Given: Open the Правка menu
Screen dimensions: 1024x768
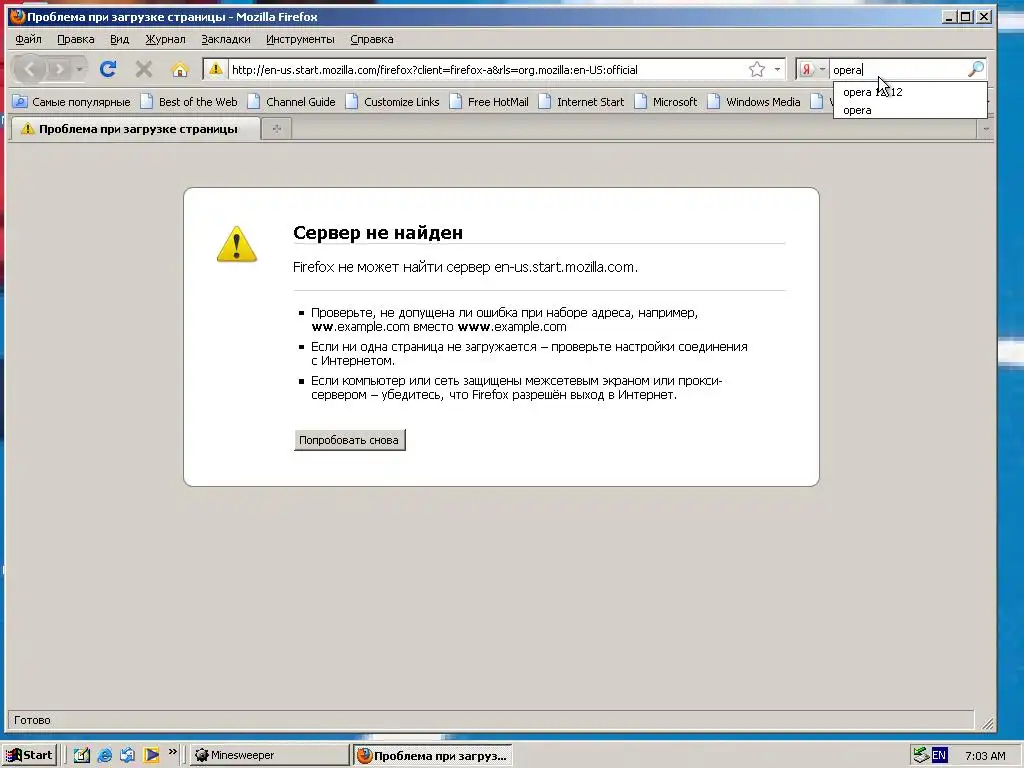Looking at the screenshot, I should point(76,39).
